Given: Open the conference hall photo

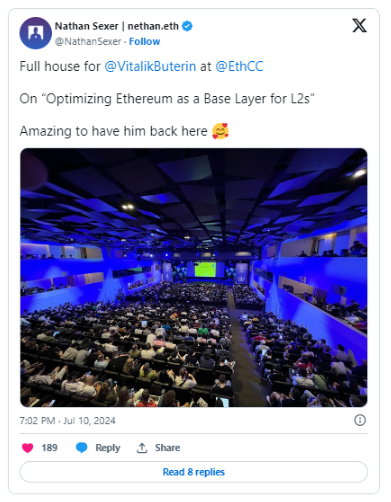Looking at the screenshot, I should point(194,277).
